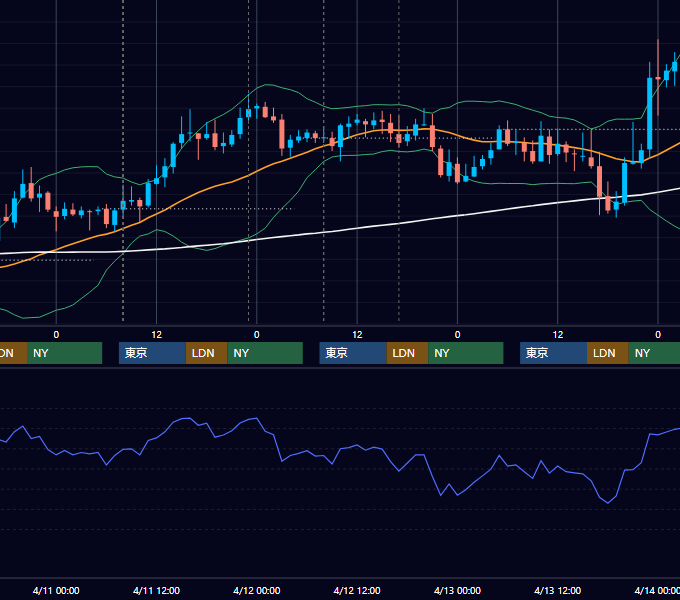
Task: Click the LDN session block on 4/13
Action: pyautogui.click(x=608, y=353)
